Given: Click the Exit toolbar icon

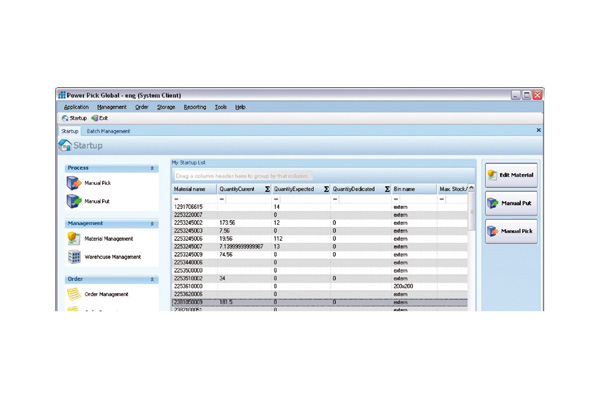Looking at the screenshot, I should click(95, 118).
